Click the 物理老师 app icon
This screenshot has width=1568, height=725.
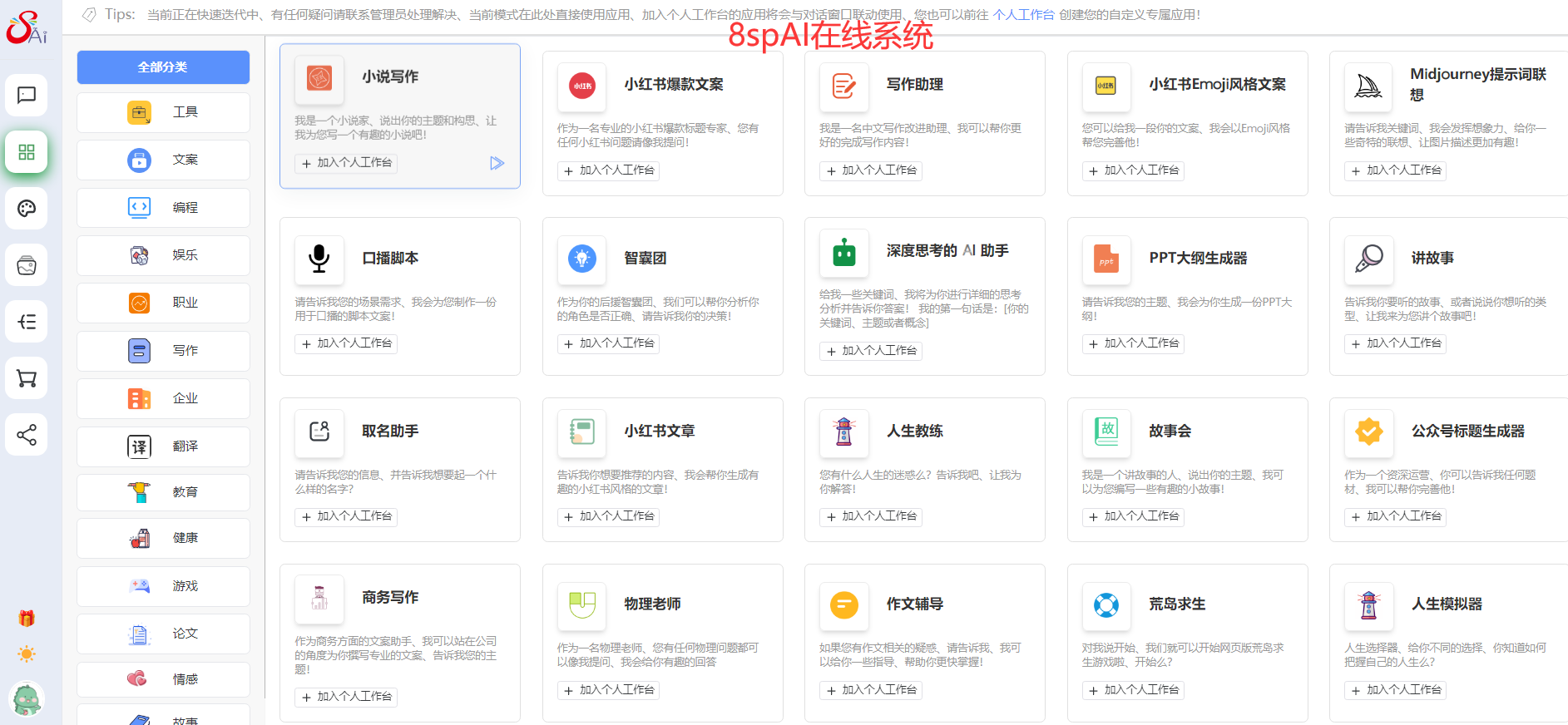tap(582, 604)
